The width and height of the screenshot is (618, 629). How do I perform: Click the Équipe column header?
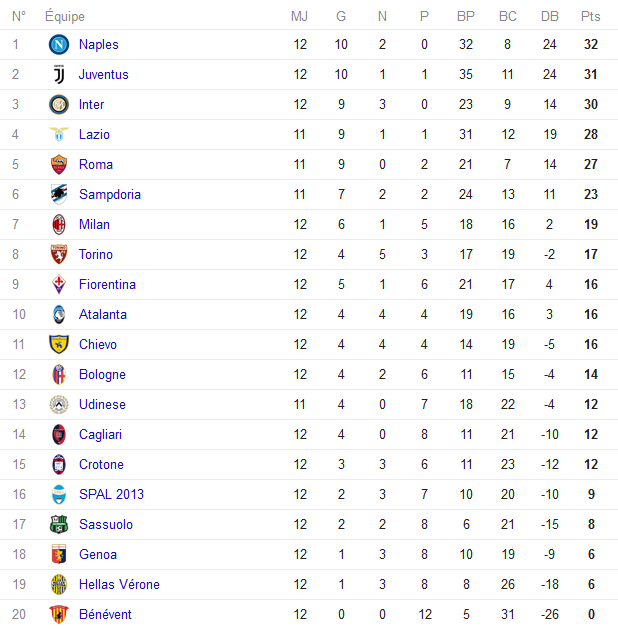click(65, 16)
